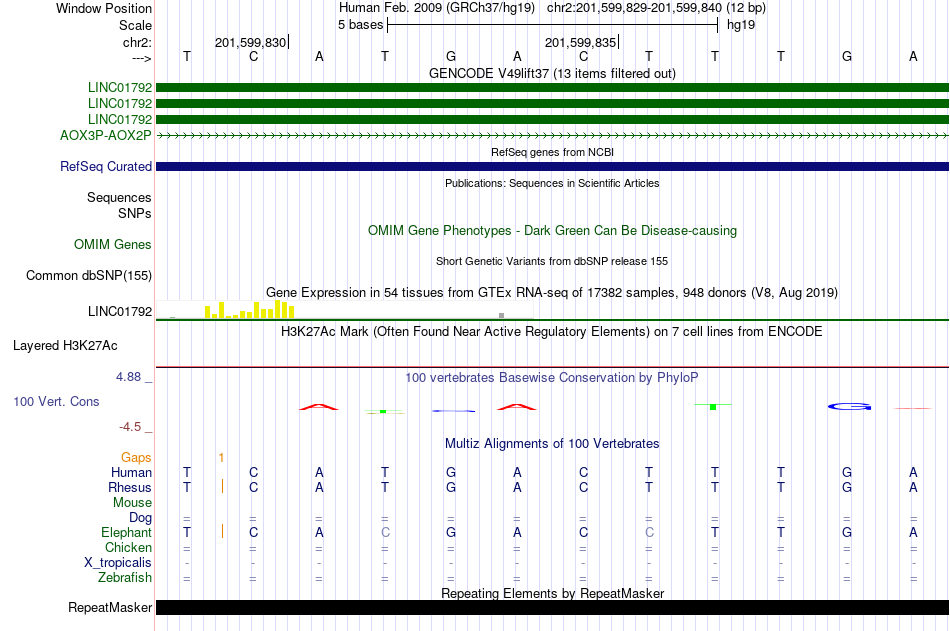
Task: Click the yellow GTEx expression bar chart
Action: [x=250, y=310]
